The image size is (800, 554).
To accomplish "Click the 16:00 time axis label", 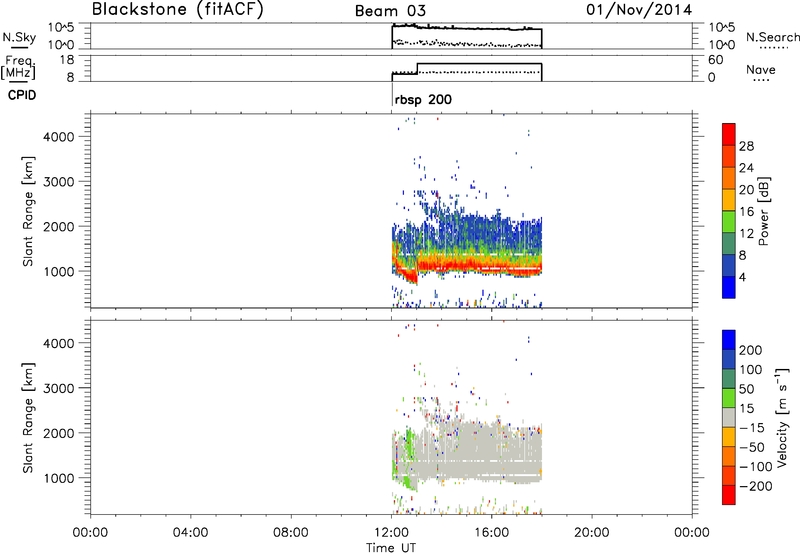I will 491,533.
